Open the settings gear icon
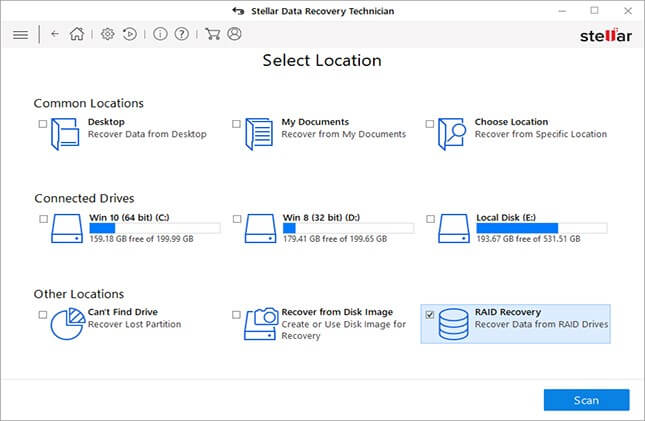The width and height of the screenshot is (645, 421). click(x=108, y=34)
